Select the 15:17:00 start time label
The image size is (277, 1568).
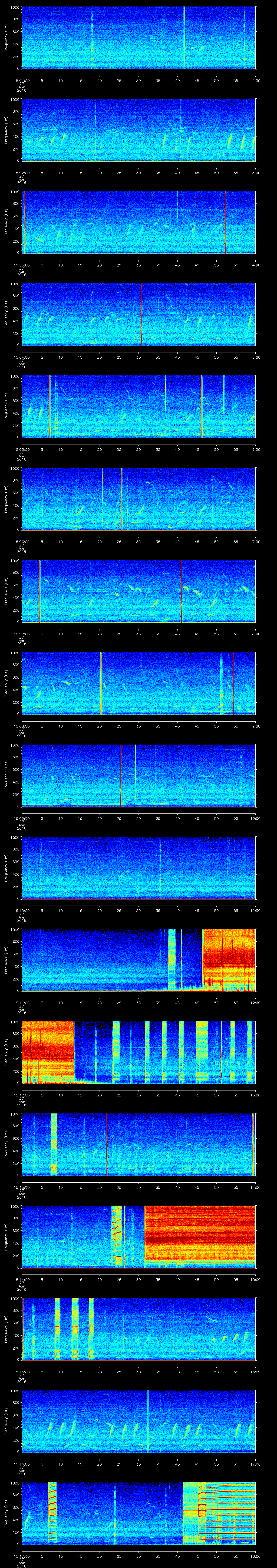(x=21, y=1557)
